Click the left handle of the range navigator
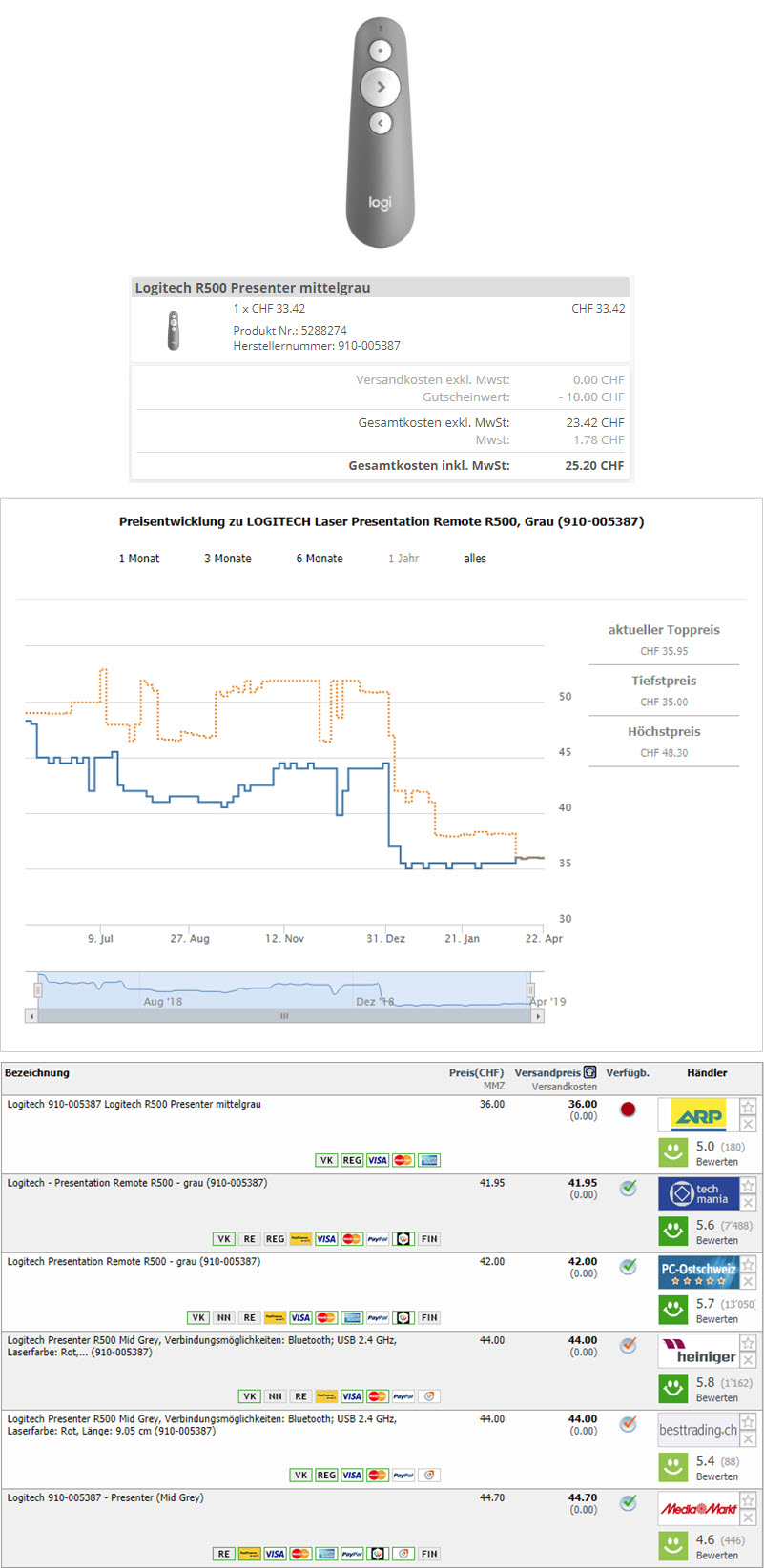Viewport: 764px width, 1568px height. pyautogui.click(x=38, y=989)
